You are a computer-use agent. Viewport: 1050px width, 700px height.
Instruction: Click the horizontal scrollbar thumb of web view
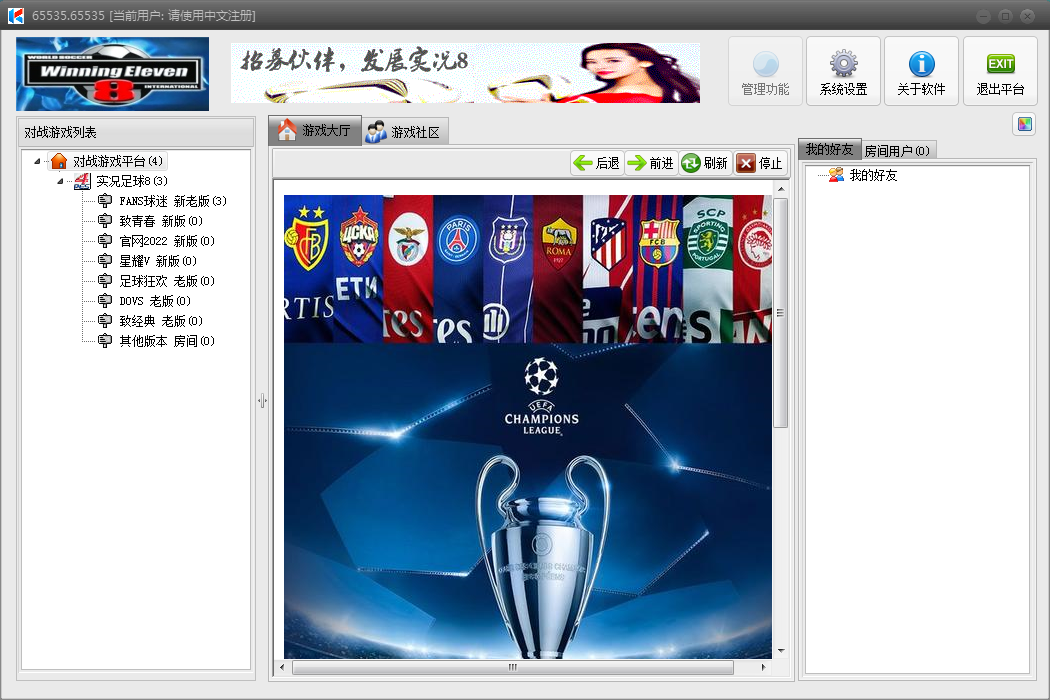[x=513, y=667]
